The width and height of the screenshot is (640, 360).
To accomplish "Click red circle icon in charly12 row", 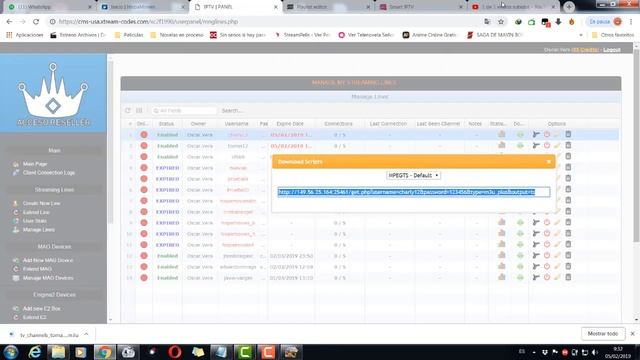I will (144, 135).
